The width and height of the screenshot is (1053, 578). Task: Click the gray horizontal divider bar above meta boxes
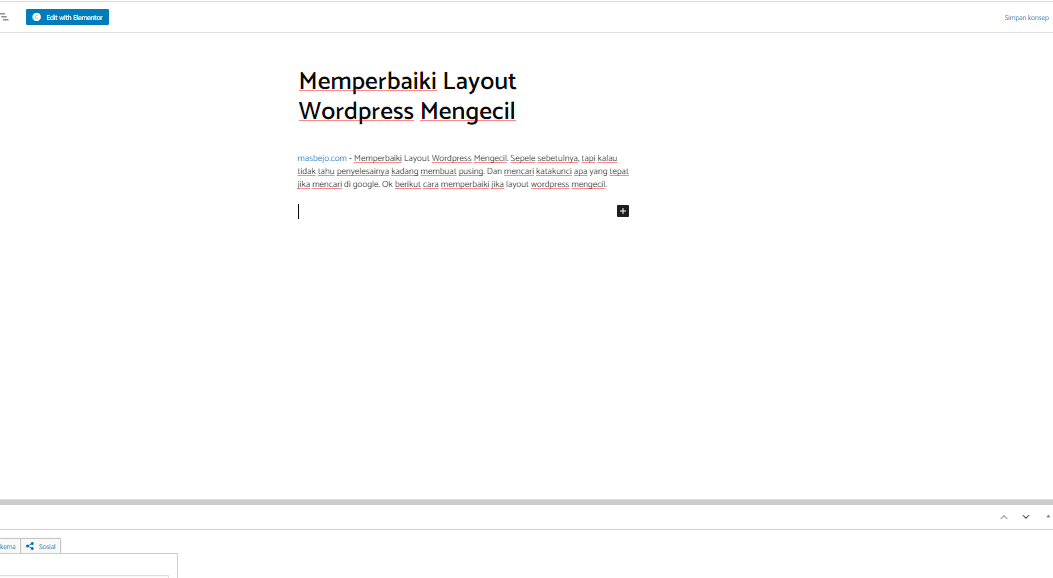526,502
